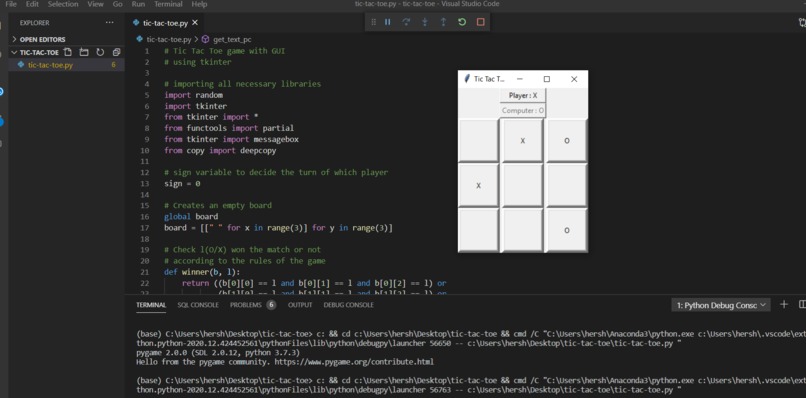Click the top-left empty board cell
This screenshot has width=806, height=398.
point(479,140)
